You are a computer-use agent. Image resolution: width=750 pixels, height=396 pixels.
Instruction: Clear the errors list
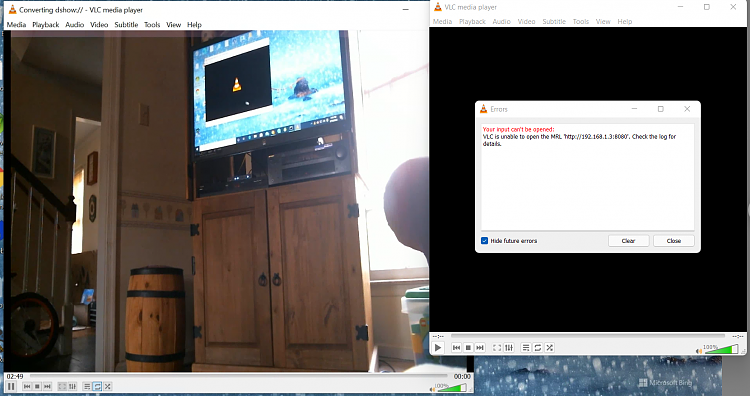629,241
